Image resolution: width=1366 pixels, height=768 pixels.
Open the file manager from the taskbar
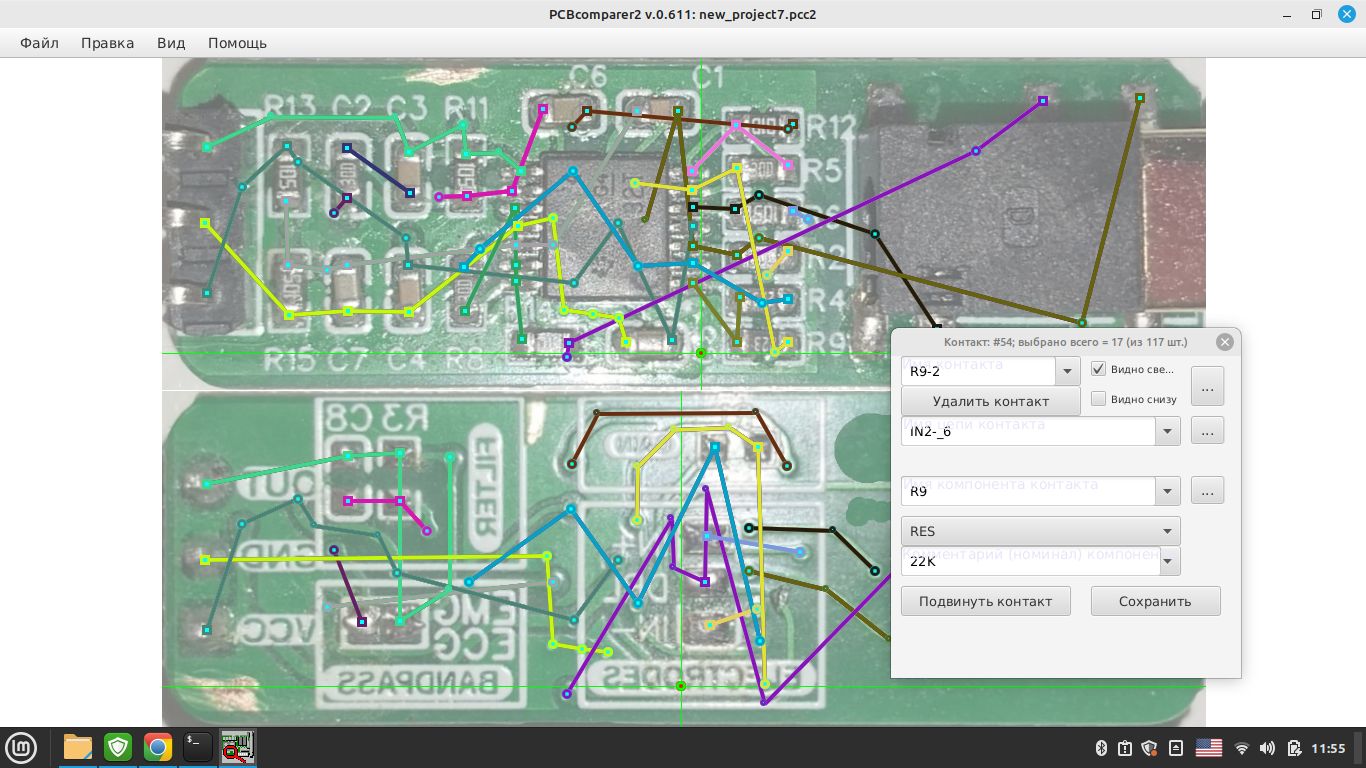point(78,747)
